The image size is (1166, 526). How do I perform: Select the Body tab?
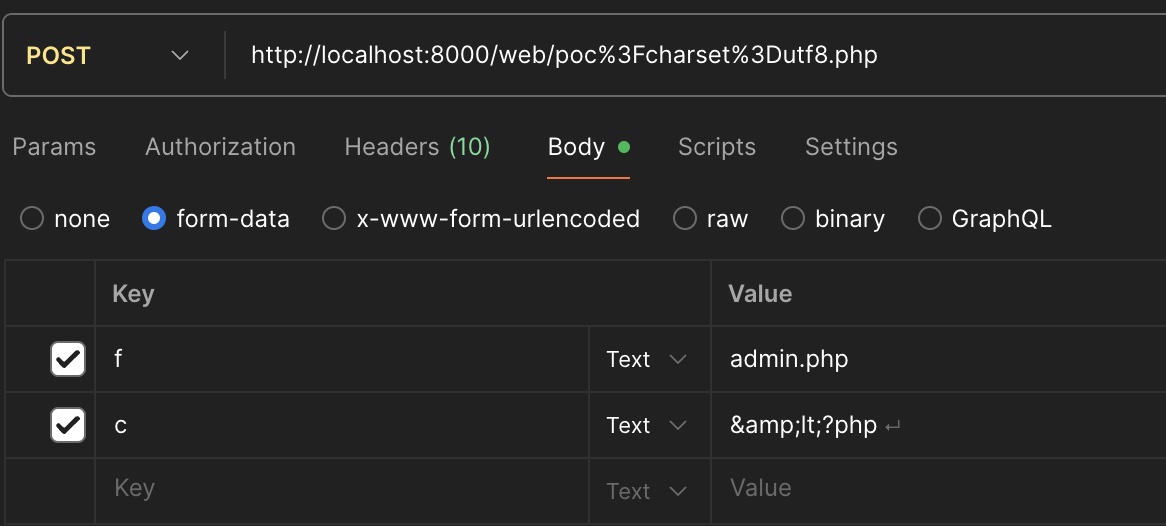(577, 147)
